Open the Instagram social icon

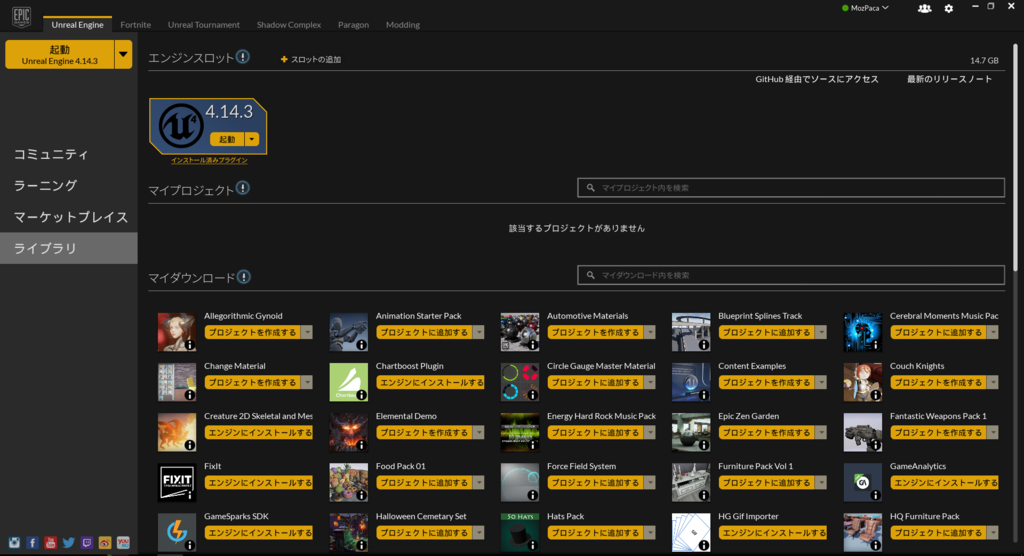pos(14,543)
